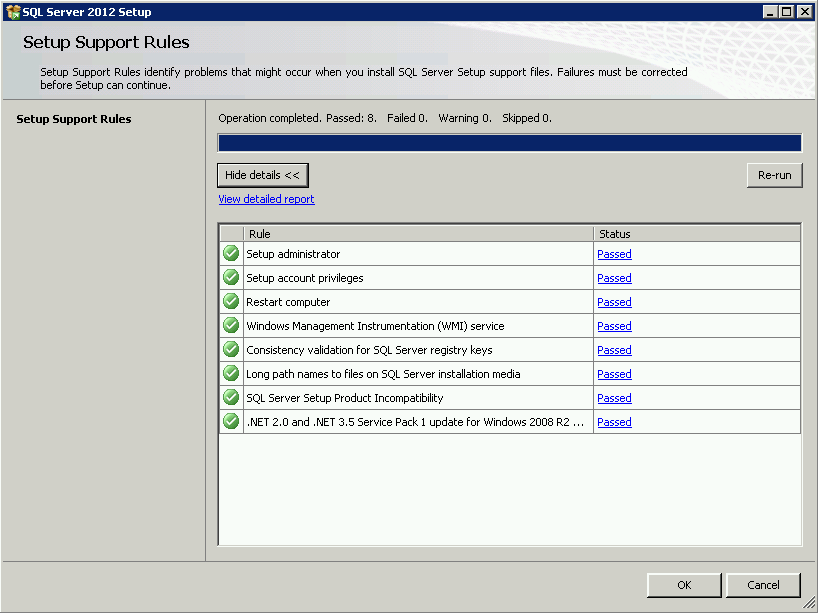This screenshot has height=613, width=818.
Task: Click check icon for Product Incompatibility rule
Action: [x=231, y=398]
